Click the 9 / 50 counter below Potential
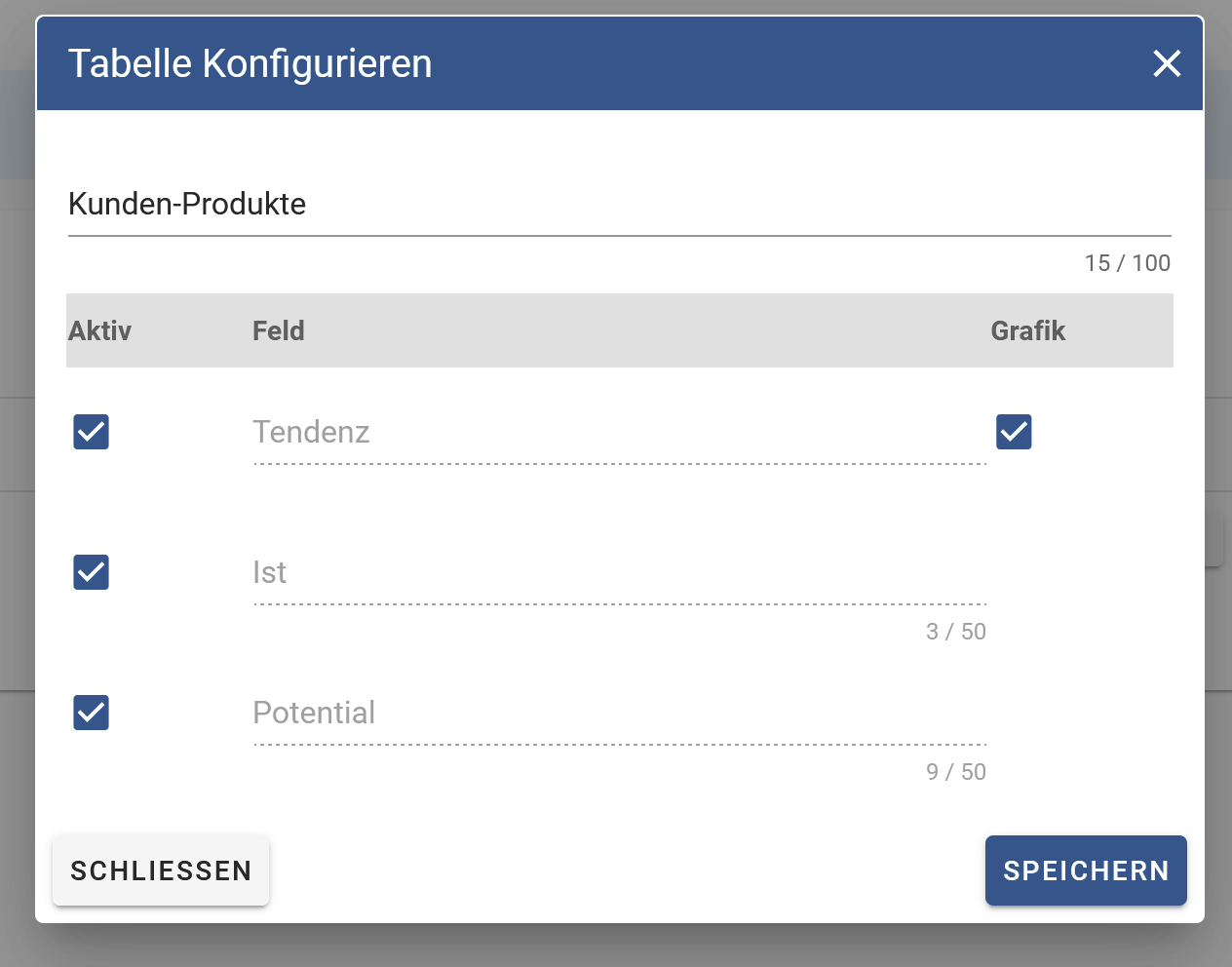Viewport: 1232px width, 967px height. tap(956, 772)
